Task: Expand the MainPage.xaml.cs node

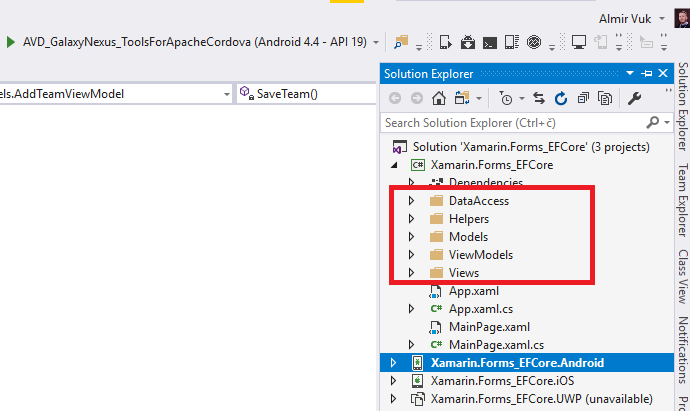Action: (411, 345)
